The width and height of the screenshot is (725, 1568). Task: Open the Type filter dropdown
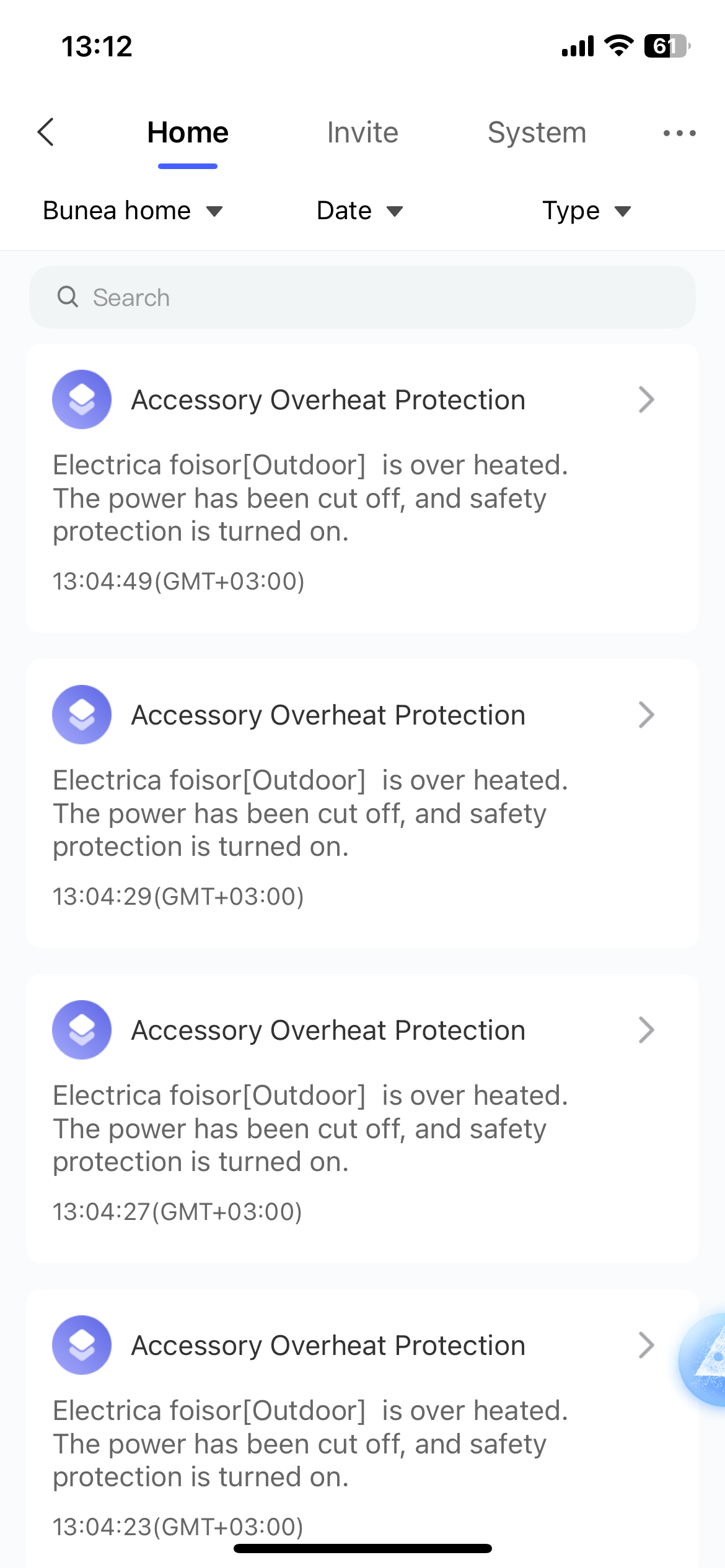click(x=586, y=211)
